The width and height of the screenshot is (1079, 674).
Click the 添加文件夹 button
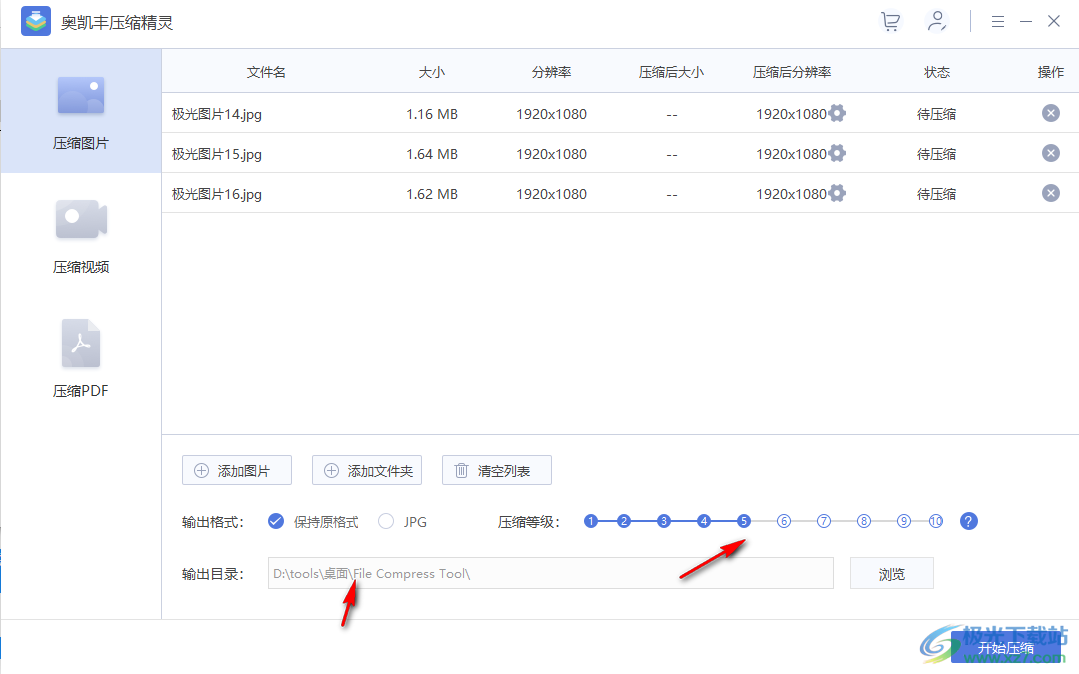(367, 470)
